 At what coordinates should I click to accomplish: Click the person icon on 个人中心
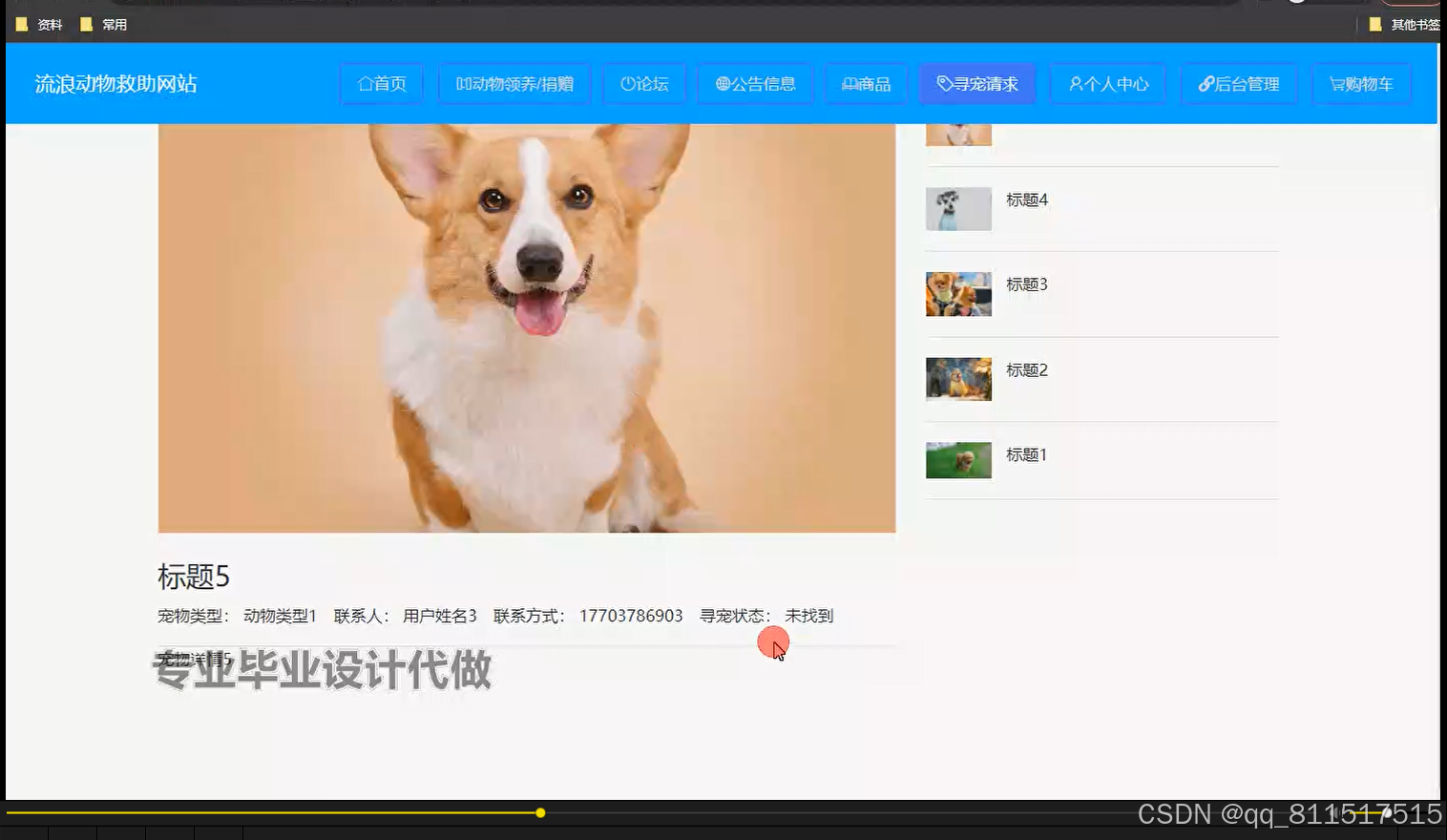(x=1075, y=84)
